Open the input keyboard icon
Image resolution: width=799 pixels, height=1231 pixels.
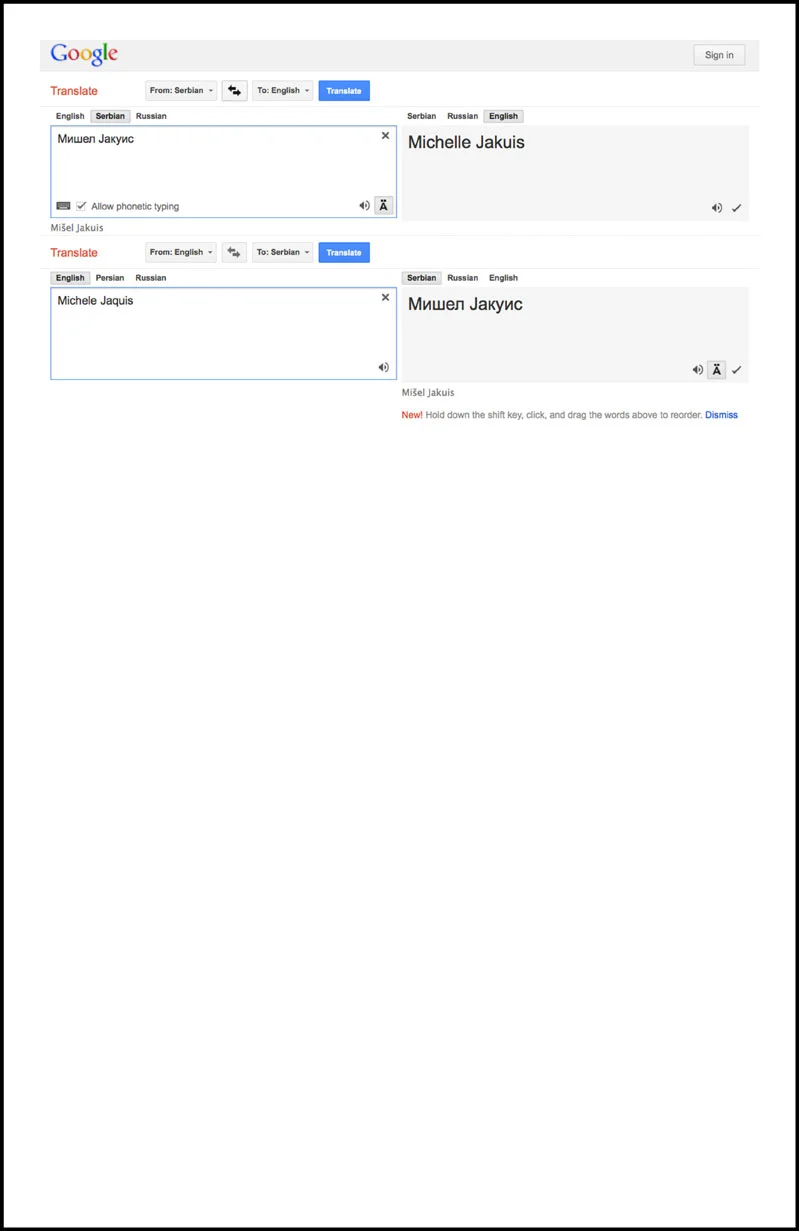[x=63, y=206]
